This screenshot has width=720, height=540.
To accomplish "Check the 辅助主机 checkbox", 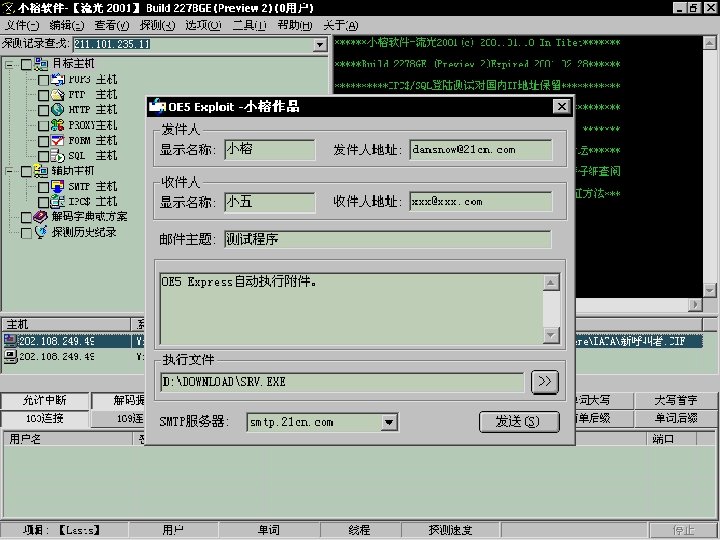I will click(x=27, y=172).
